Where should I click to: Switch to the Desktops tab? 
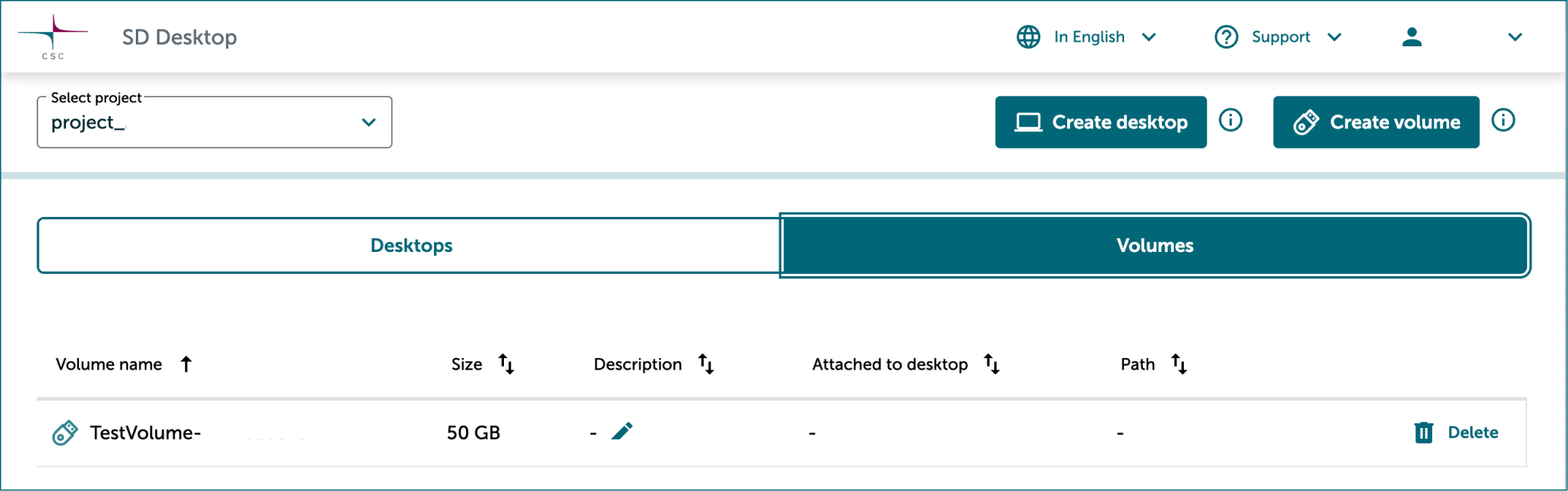(411, 245)
